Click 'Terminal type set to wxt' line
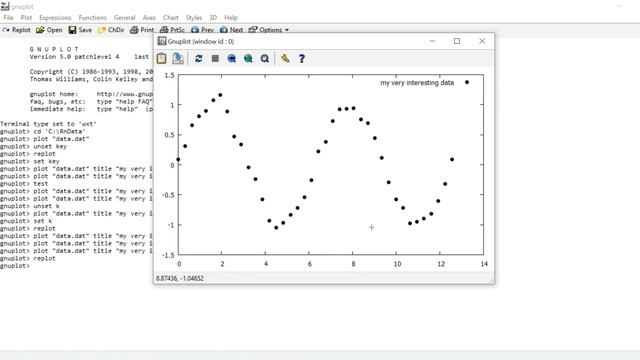Image resolution: width=640 pixels, height=360 pixels. (48, 124)
